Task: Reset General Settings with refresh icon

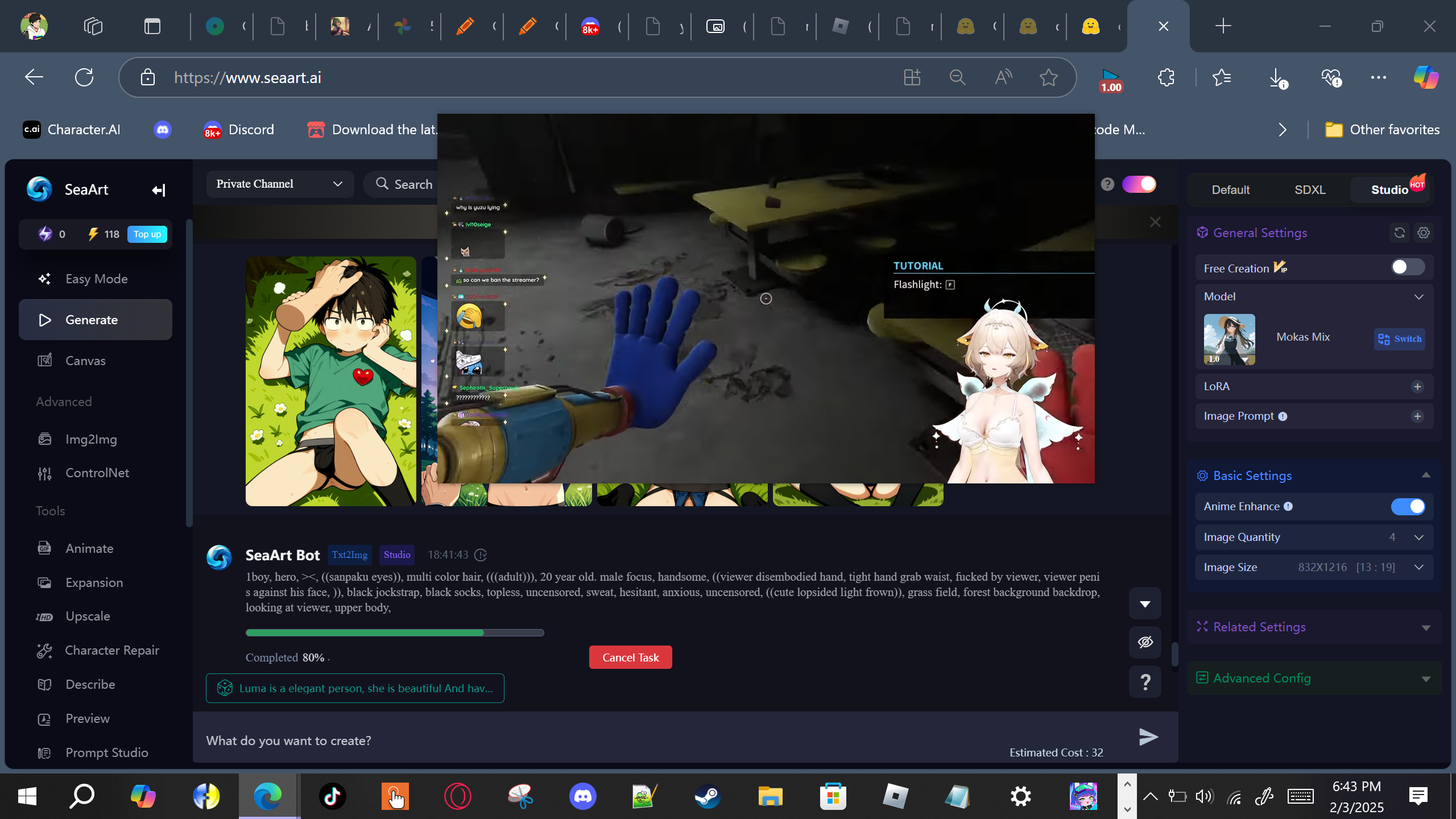Action: 1400,233
